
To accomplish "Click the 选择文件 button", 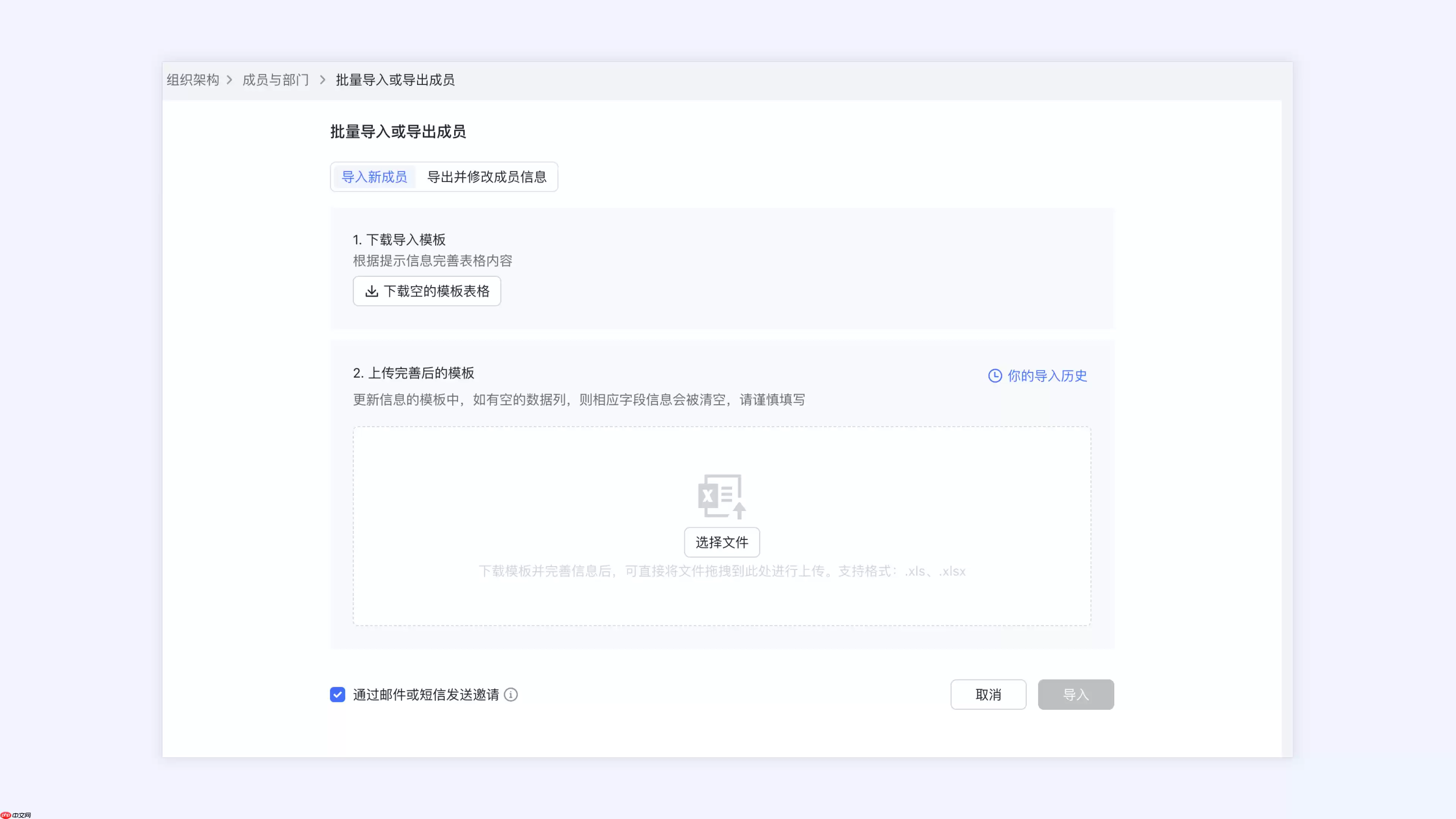I will pyautogui.click(x=722, y=541).
